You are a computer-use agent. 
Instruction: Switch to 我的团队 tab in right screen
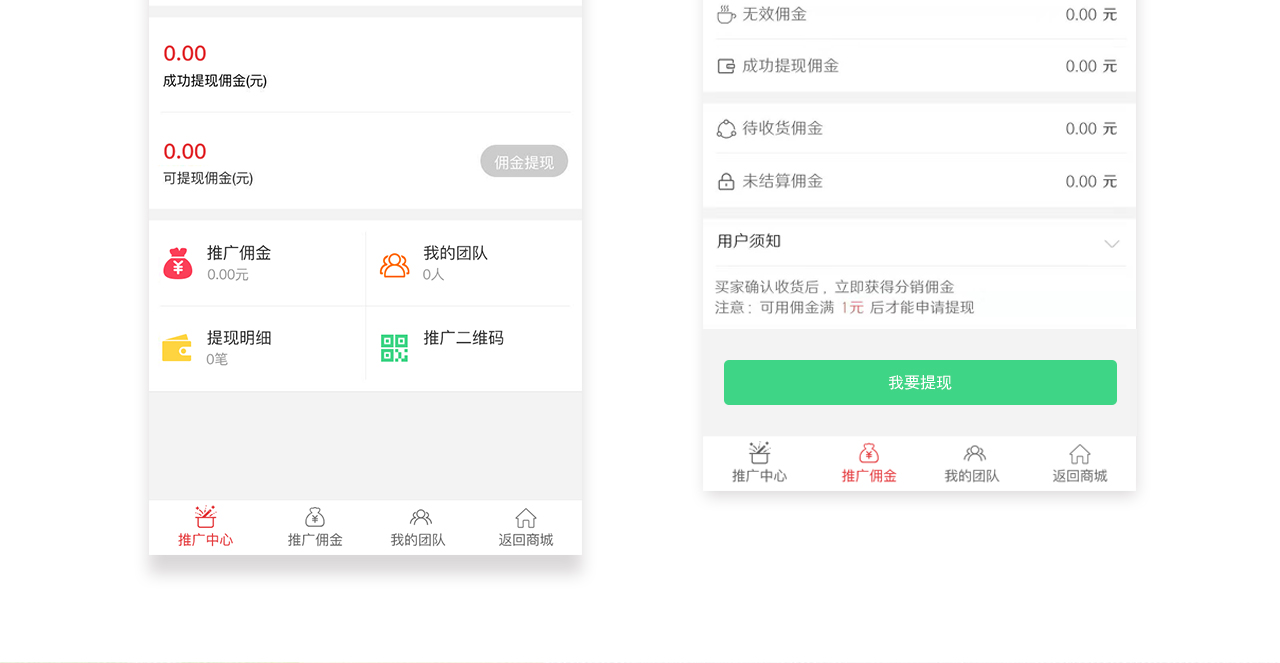(973, 464)
